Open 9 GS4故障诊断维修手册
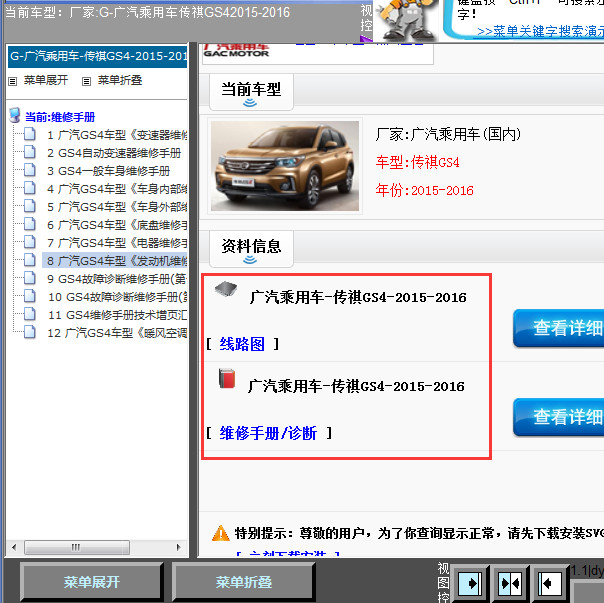 click(x=117, y=279)
